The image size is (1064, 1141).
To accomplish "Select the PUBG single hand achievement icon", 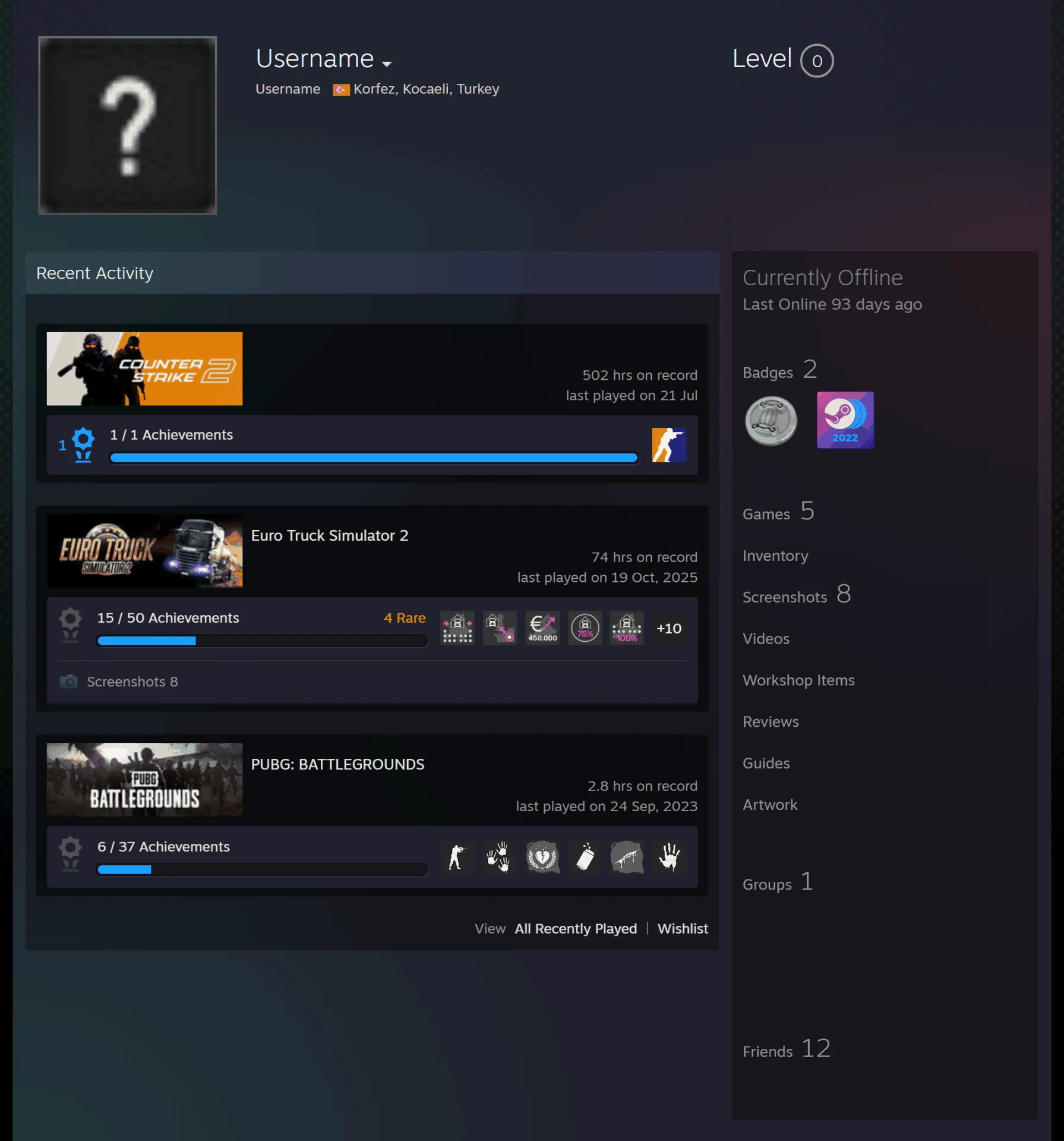I will 669,857.
